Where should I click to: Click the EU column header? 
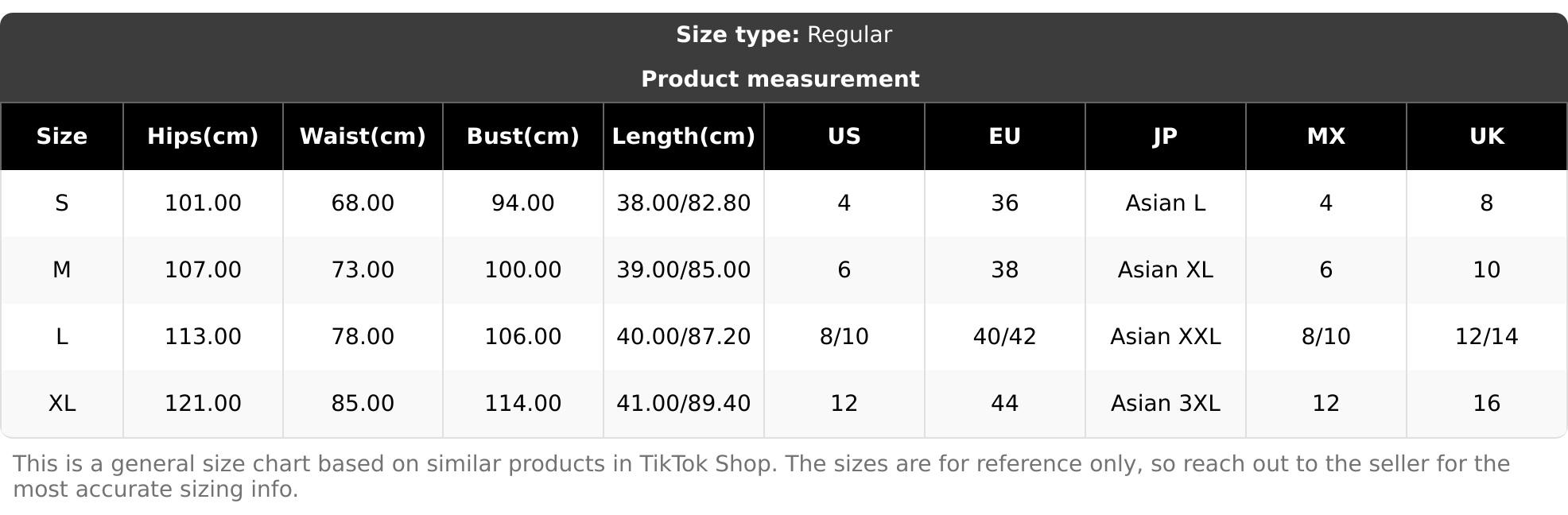click(1004, 137)
